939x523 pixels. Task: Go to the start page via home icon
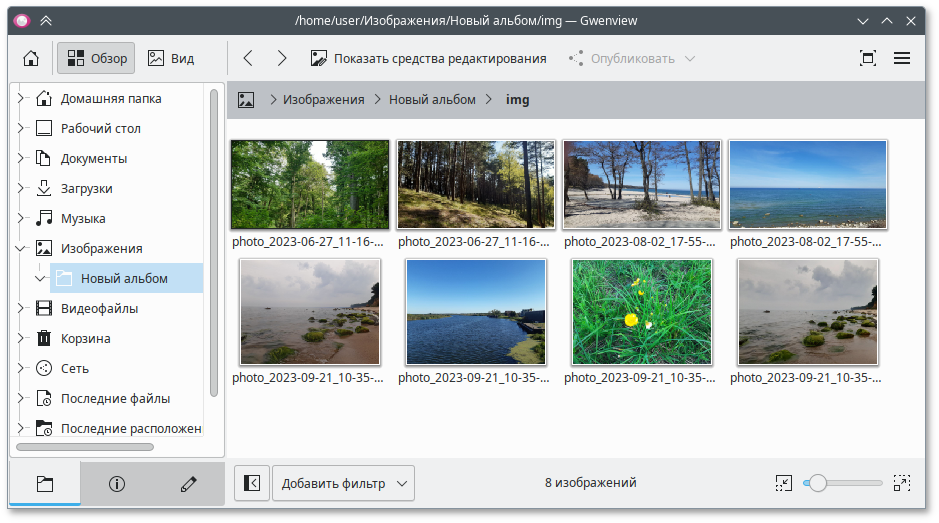point(31,58)
